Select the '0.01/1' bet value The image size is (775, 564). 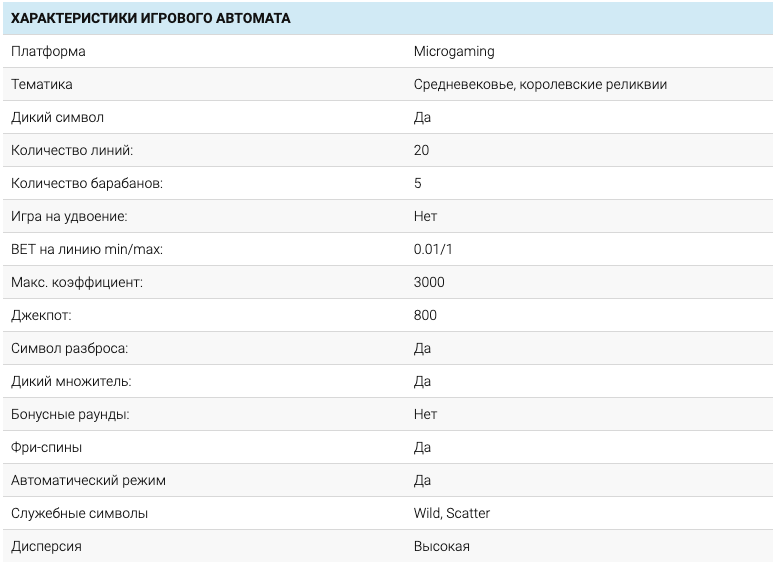click(433, 249)
